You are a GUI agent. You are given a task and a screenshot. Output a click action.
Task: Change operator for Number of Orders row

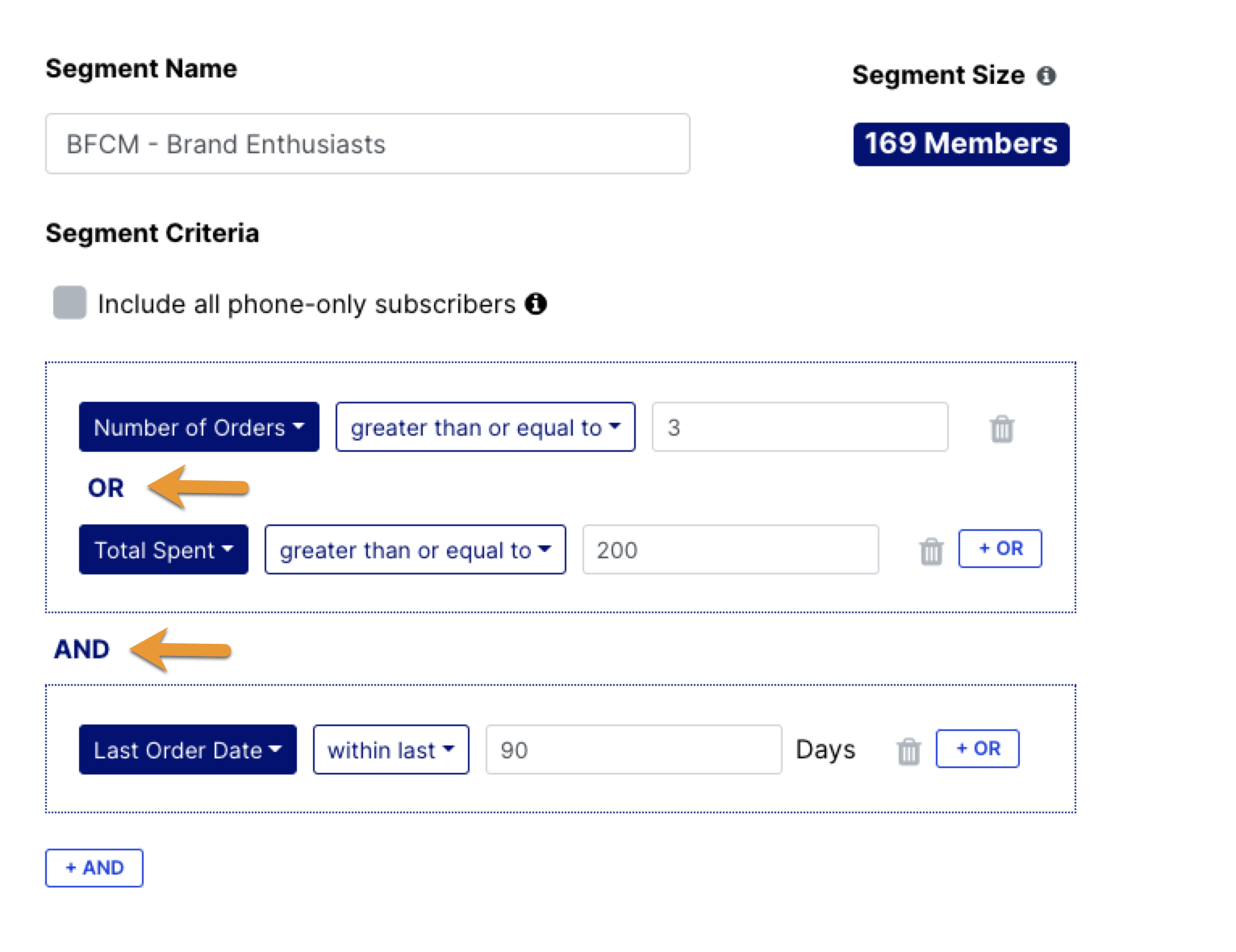pos(485,428)
